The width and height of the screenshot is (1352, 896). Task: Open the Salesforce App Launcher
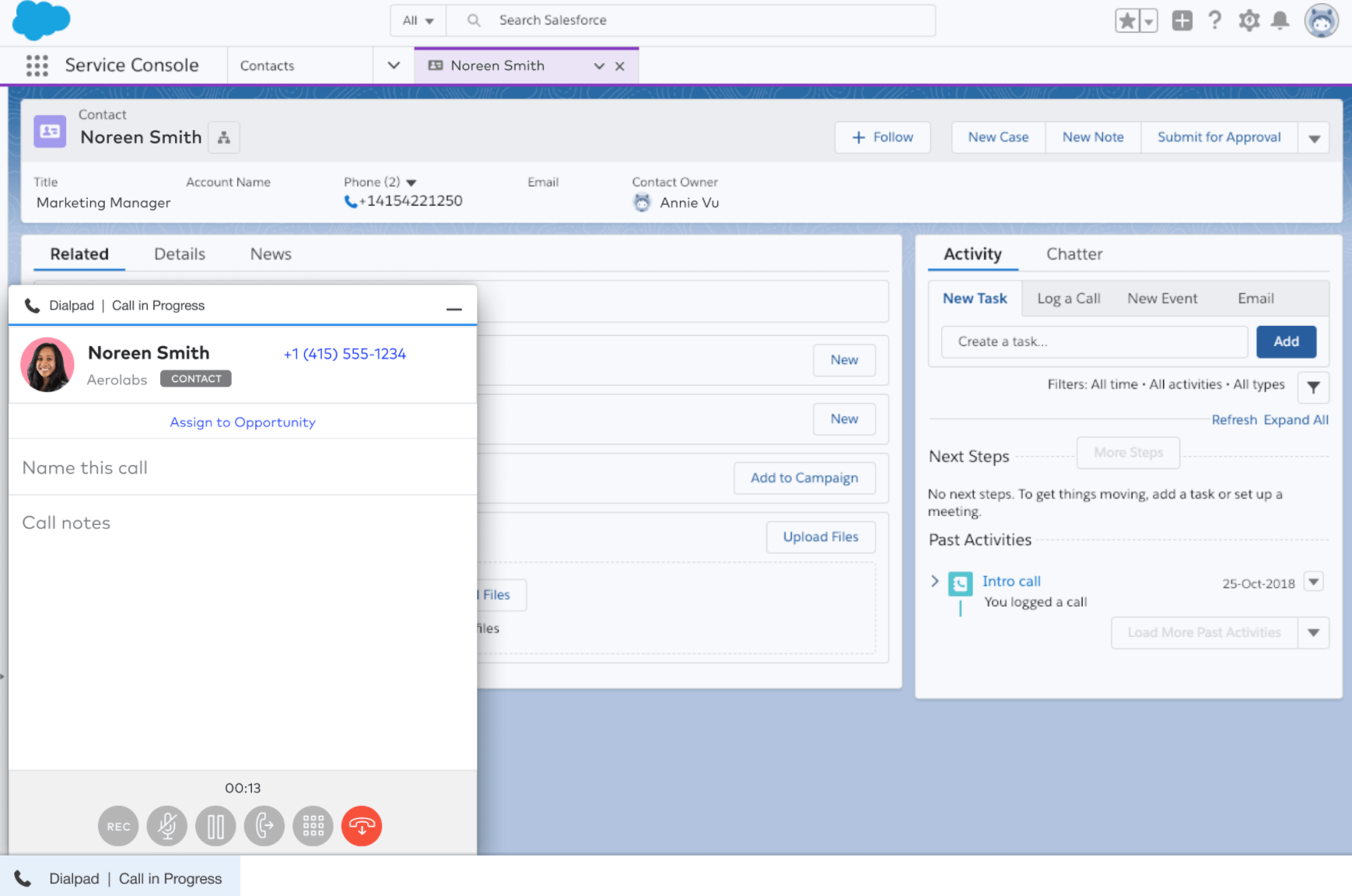click(37, 65)
